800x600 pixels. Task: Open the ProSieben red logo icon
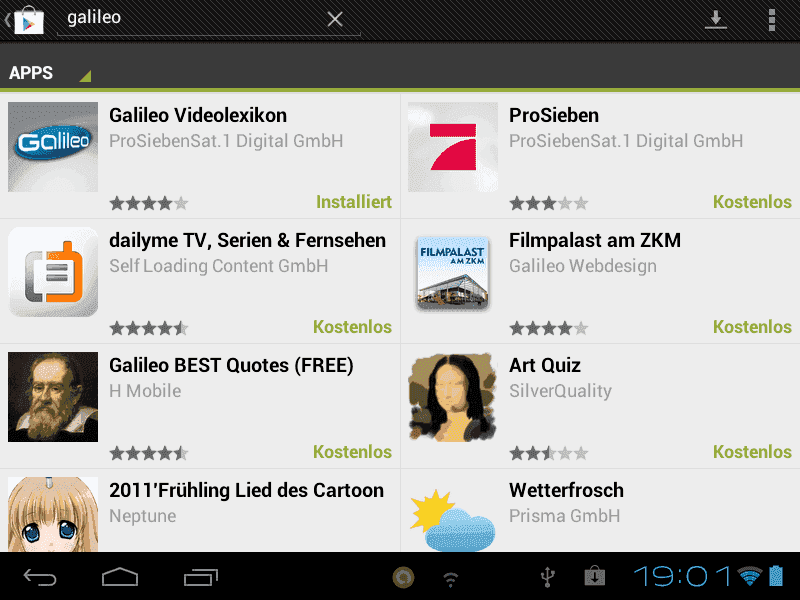tap(453, 147)
